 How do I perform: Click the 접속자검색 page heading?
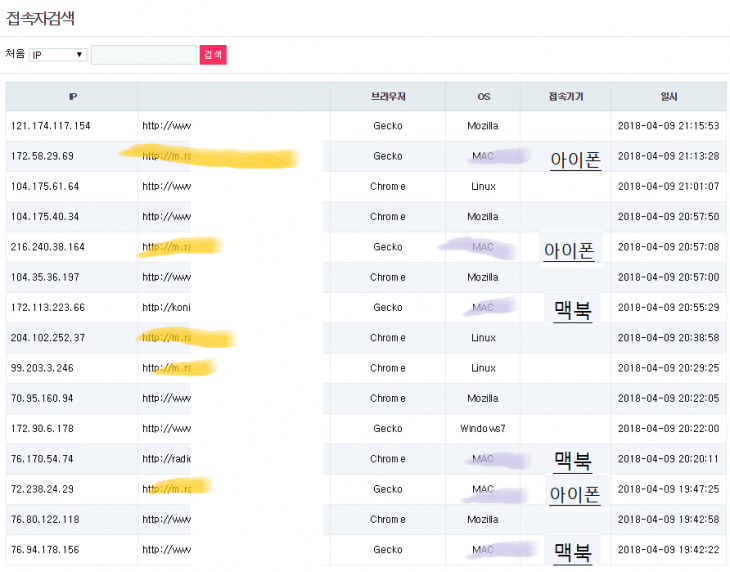(x=40, y=18)
